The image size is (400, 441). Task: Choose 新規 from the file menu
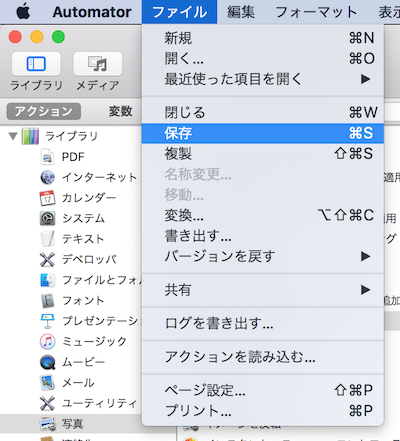tap(263, 38)
